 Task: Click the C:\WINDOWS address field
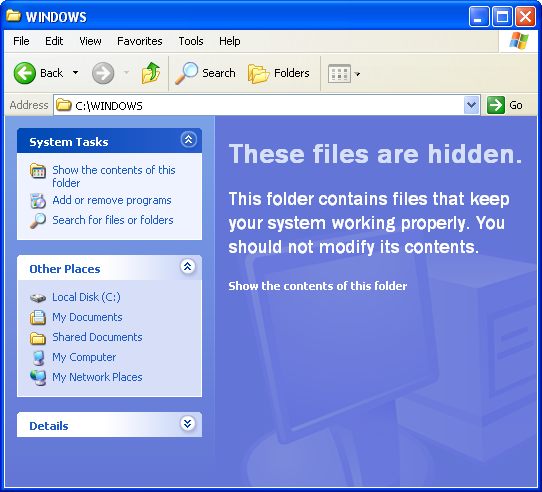[266, 105]
